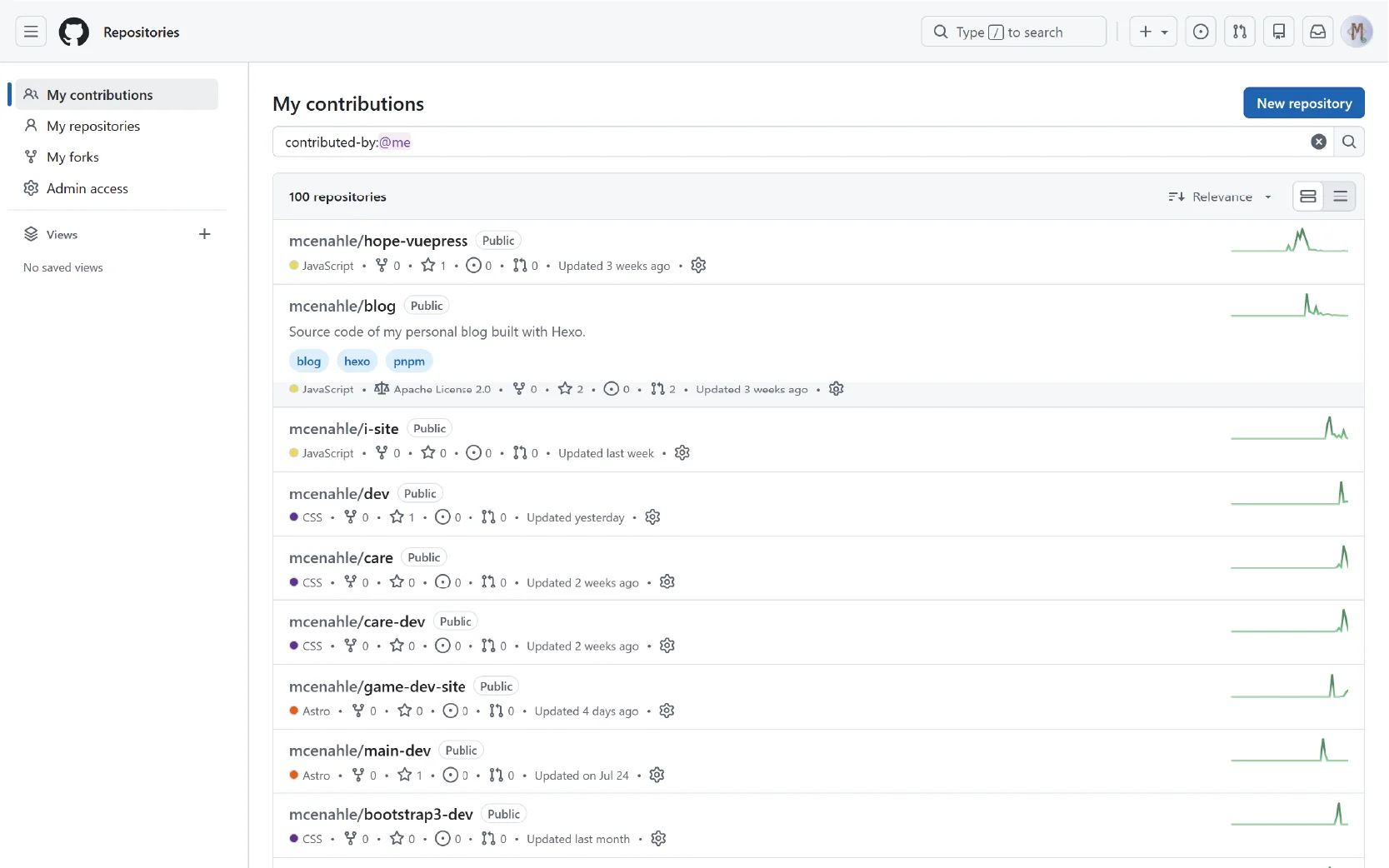Switch to compact list view
Viewport: 1389px width, 868px height.
[x=1341, y=197]
